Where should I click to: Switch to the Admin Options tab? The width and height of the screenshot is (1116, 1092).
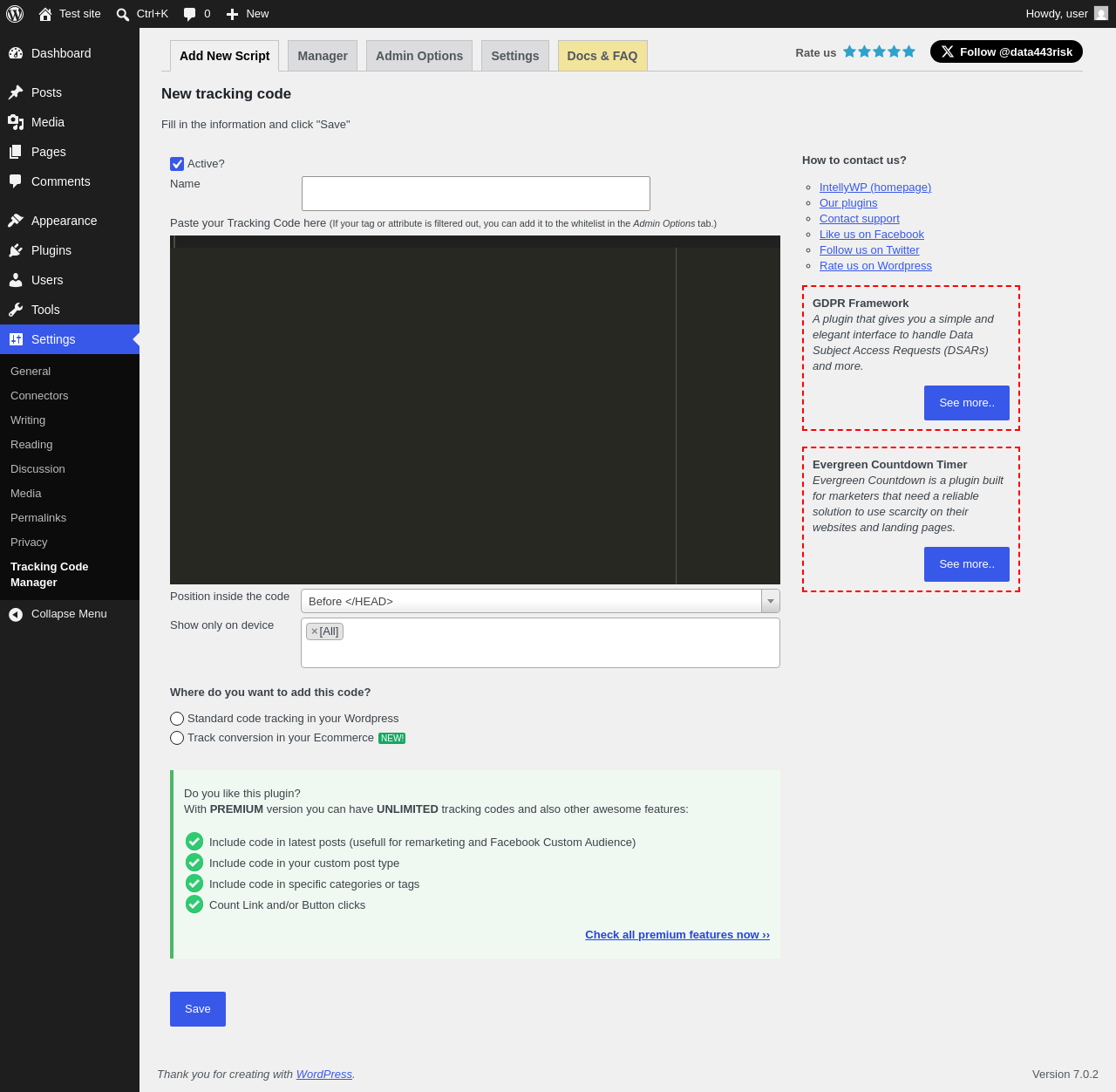pyautogui.click(x=419, y=56)
